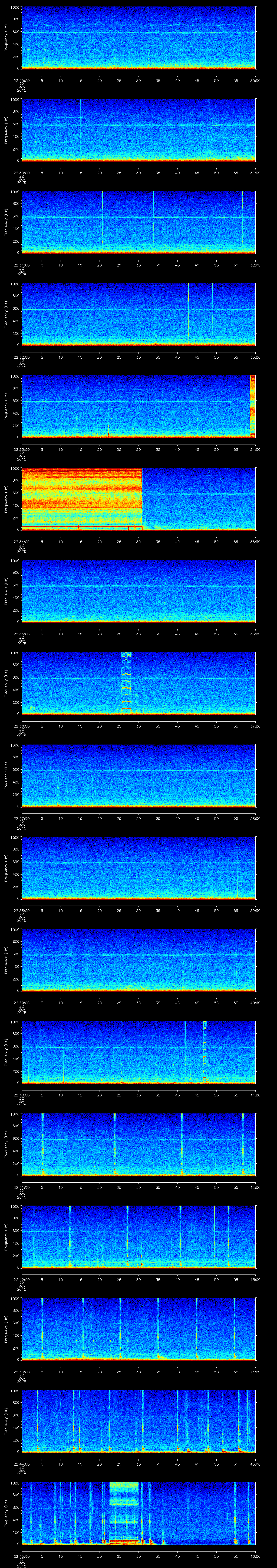Viewport: 277px width, 1568px height.
Task: Select the spectrogram panel beginning 22:32:00
Action: 138,315
